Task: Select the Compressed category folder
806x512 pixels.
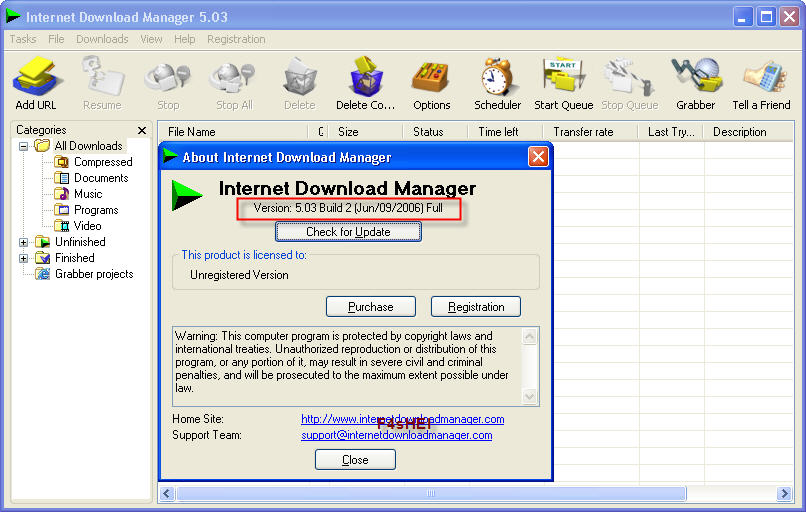Action: tap(94, 162)
